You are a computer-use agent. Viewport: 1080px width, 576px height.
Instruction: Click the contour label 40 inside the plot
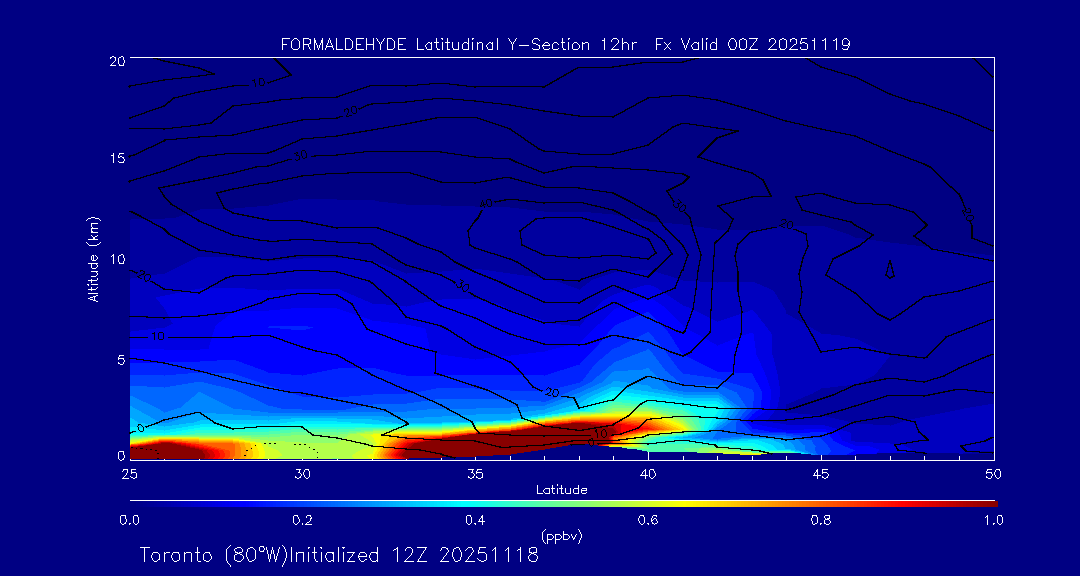pos(487,203)
